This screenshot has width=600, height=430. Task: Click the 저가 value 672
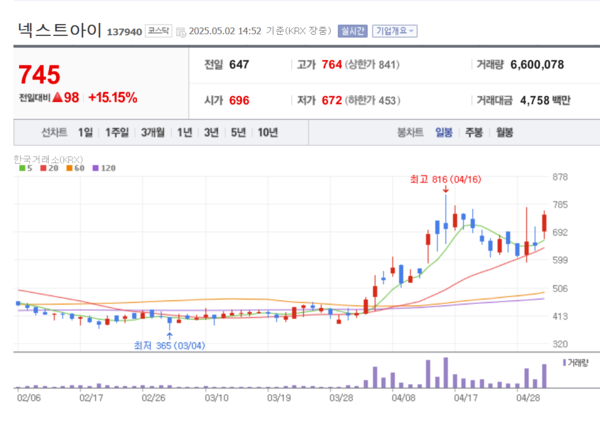pos(331,100)
